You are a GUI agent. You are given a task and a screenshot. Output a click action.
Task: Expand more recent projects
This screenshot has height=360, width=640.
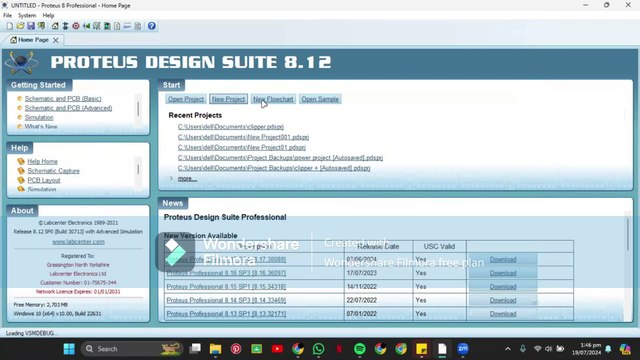click(x=187, y=178)
